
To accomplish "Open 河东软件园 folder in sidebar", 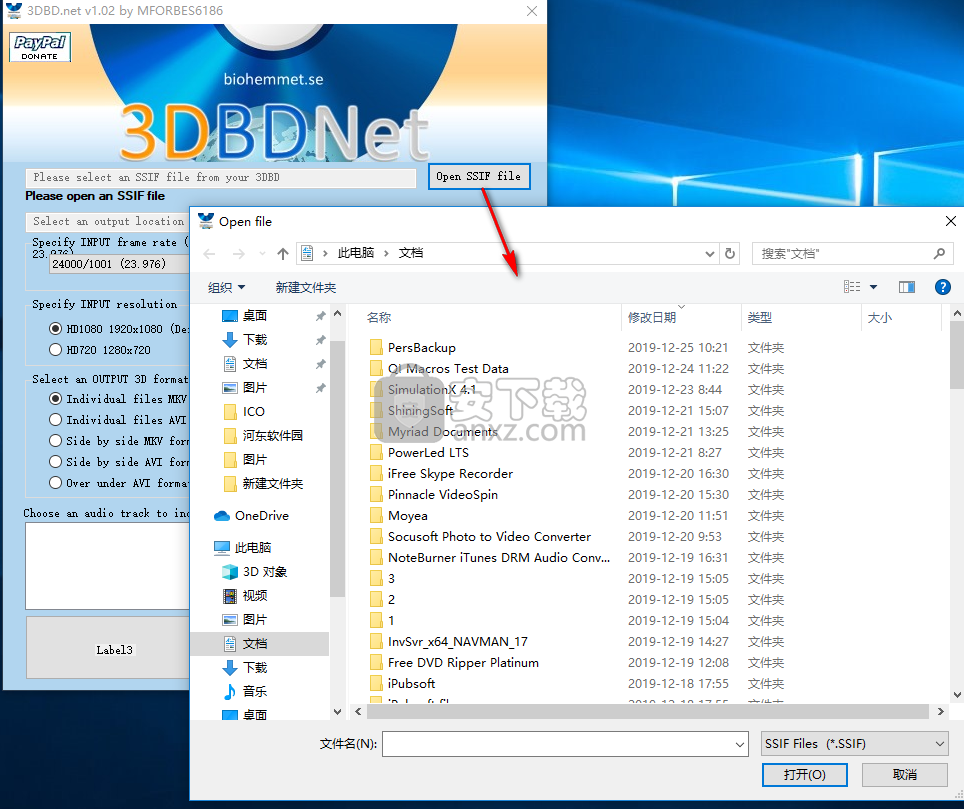I will [272, 435].
